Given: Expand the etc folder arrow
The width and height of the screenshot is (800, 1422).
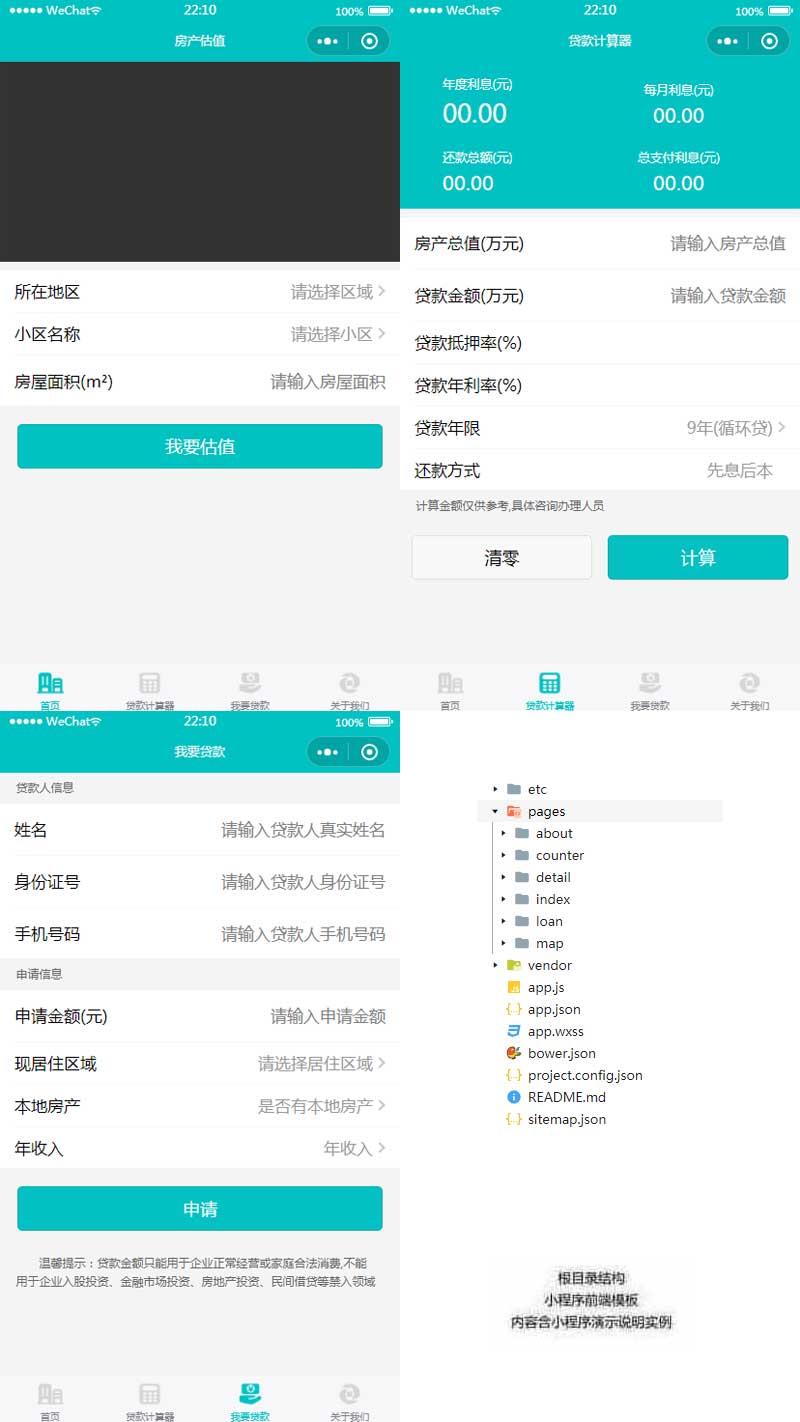Looking at the screenshot, I should [x=495, y=789].
